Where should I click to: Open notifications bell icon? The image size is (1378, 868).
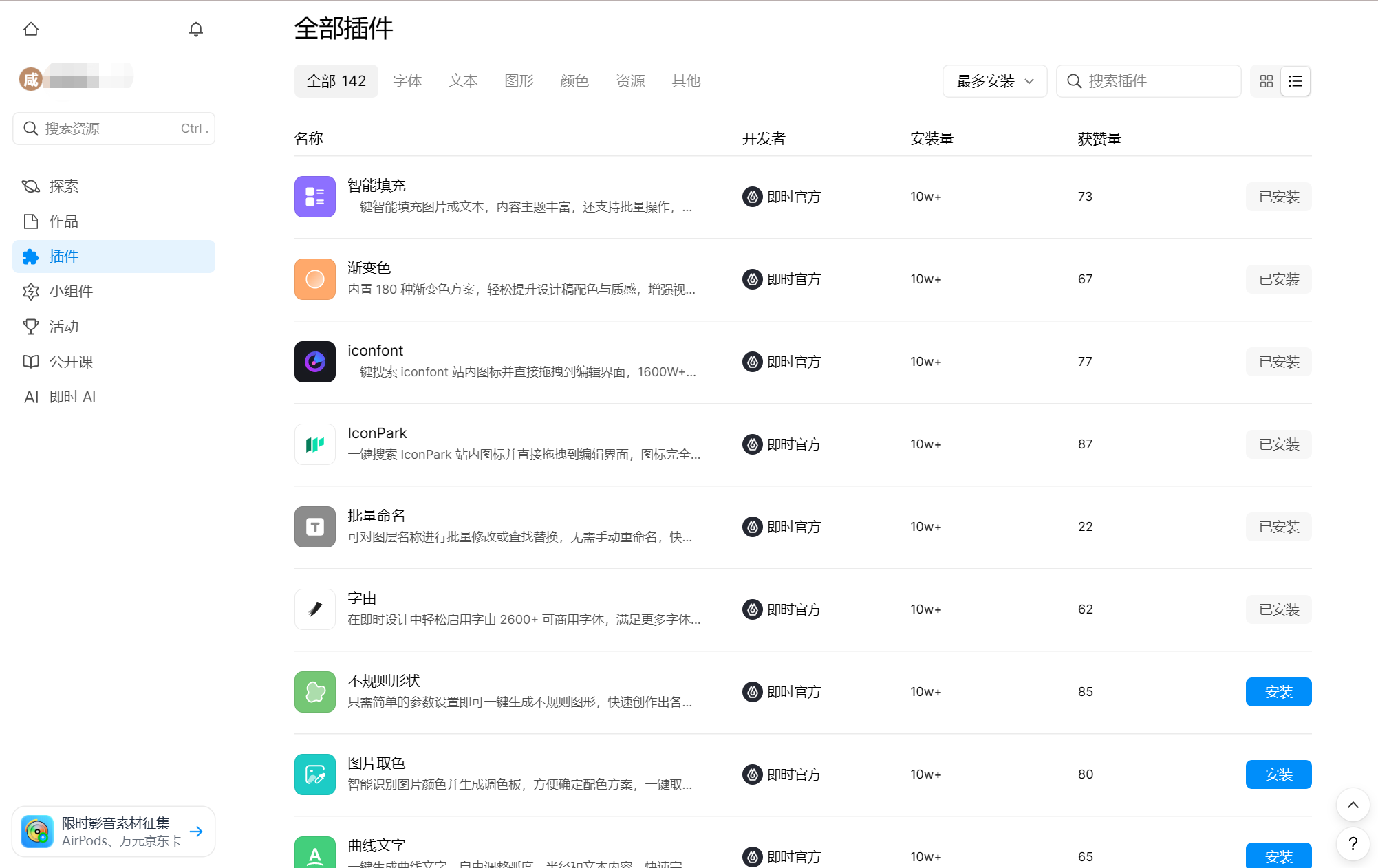pos(196,29)
